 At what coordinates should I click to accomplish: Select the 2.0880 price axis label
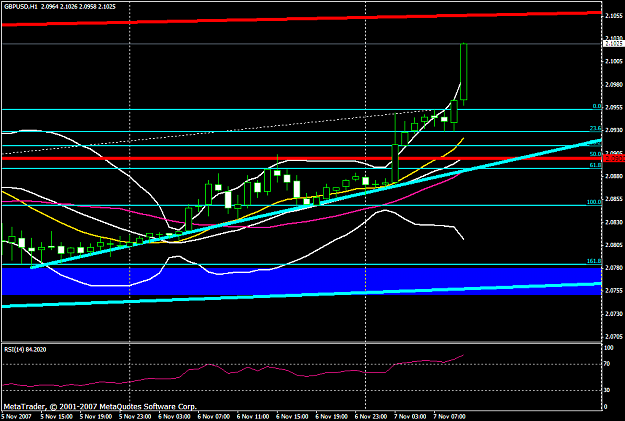click(x=614, y=176)
